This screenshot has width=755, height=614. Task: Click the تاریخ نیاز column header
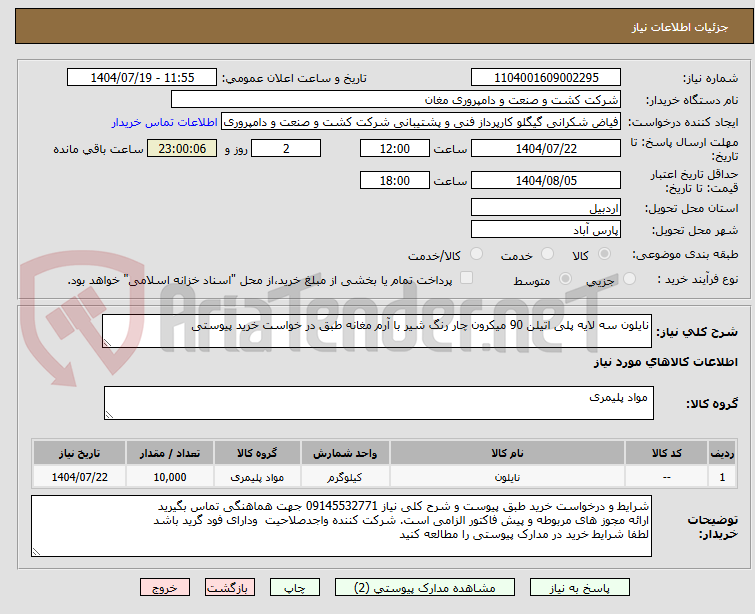[x=79, y=453]
